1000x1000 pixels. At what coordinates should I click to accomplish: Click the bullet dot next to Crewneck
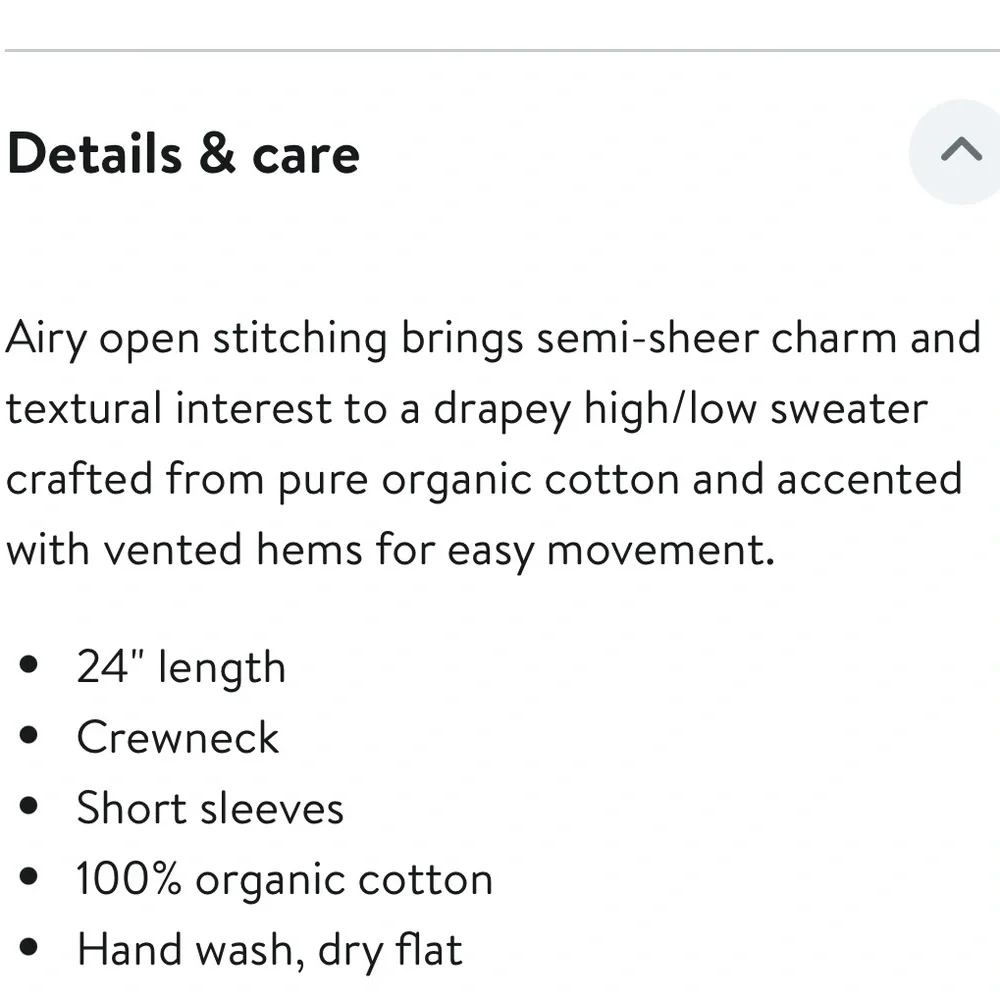pos(30,737)
